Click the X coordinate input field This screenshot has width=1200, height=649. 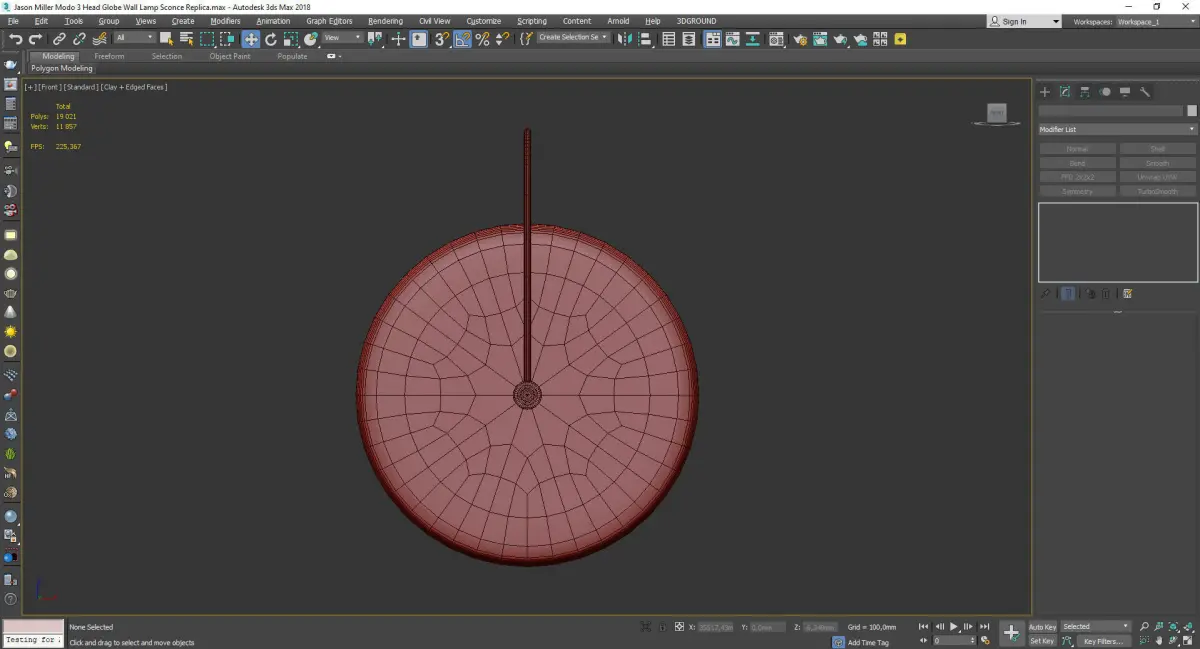tap(715, 627)
